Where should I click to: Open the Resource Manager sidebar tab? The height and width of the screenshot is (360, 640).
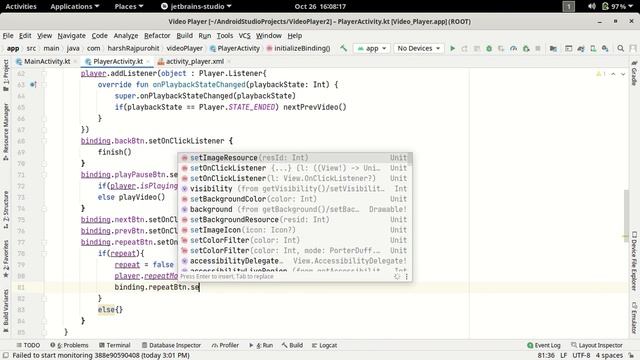click(6, 131)
